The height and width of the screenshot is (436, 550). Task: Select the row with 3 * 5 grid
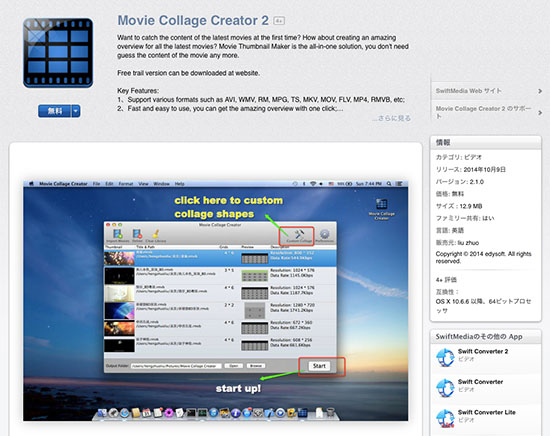click(220, 276)
